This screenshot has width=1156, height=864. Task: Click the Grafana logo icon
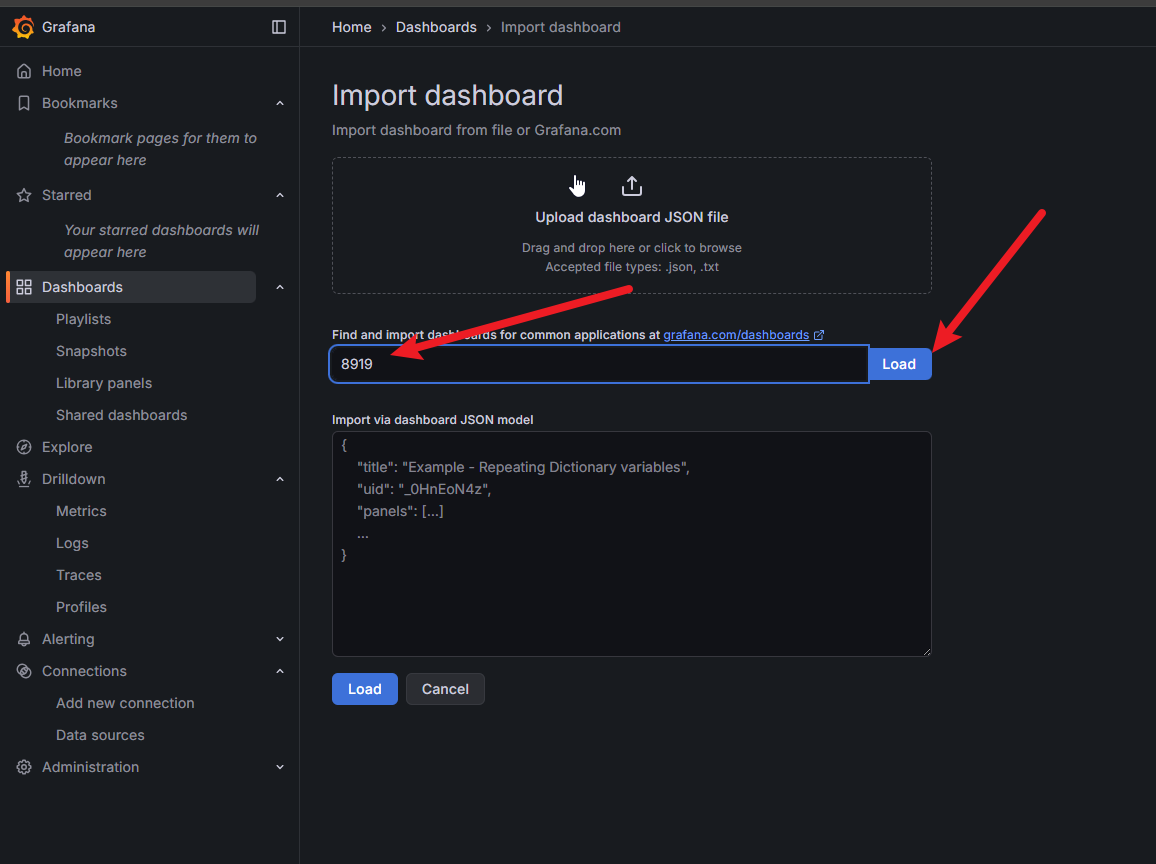click(x=23, y=27)
